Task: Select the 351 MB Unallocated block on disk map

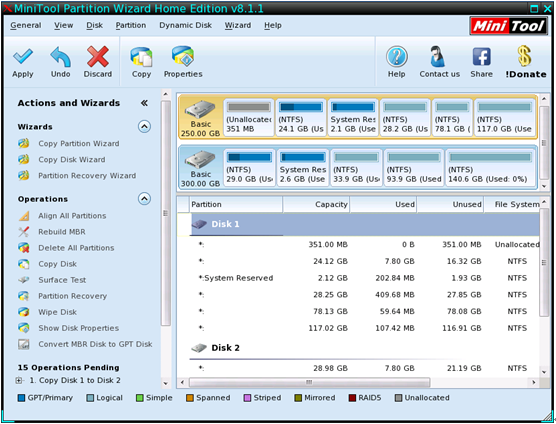Action: (x=249, y=118)
